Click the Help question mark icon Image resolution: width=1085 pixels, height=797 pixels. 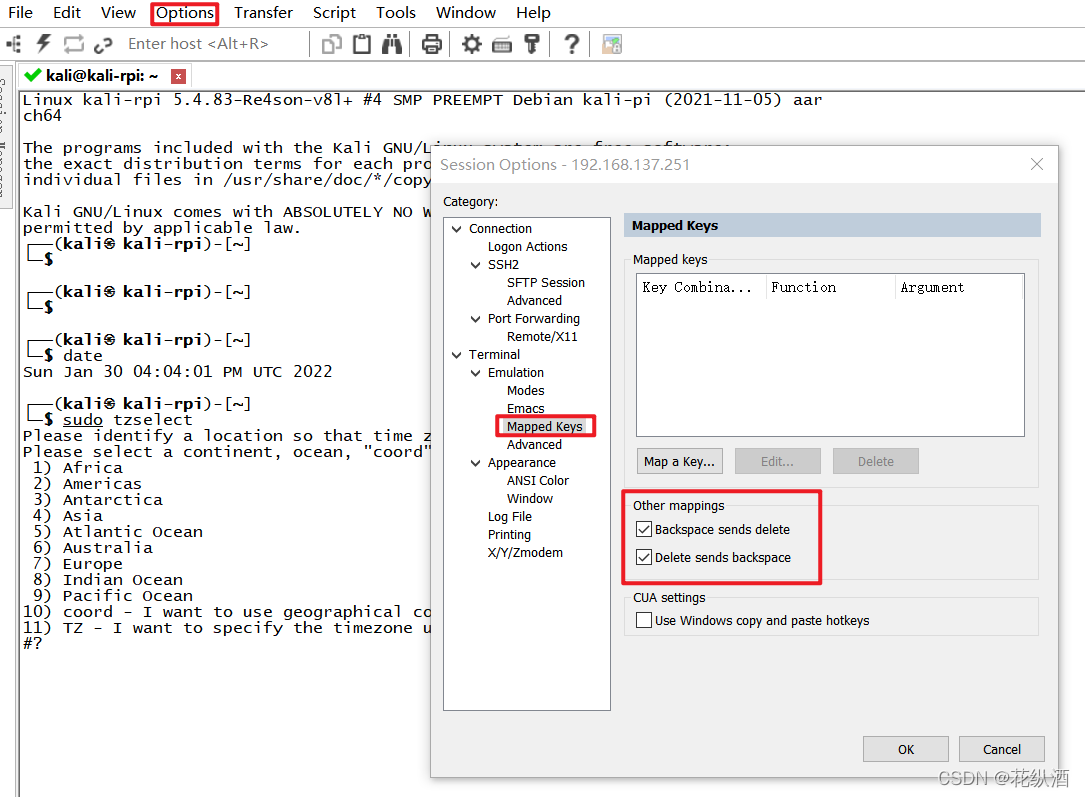click(572, 44)
